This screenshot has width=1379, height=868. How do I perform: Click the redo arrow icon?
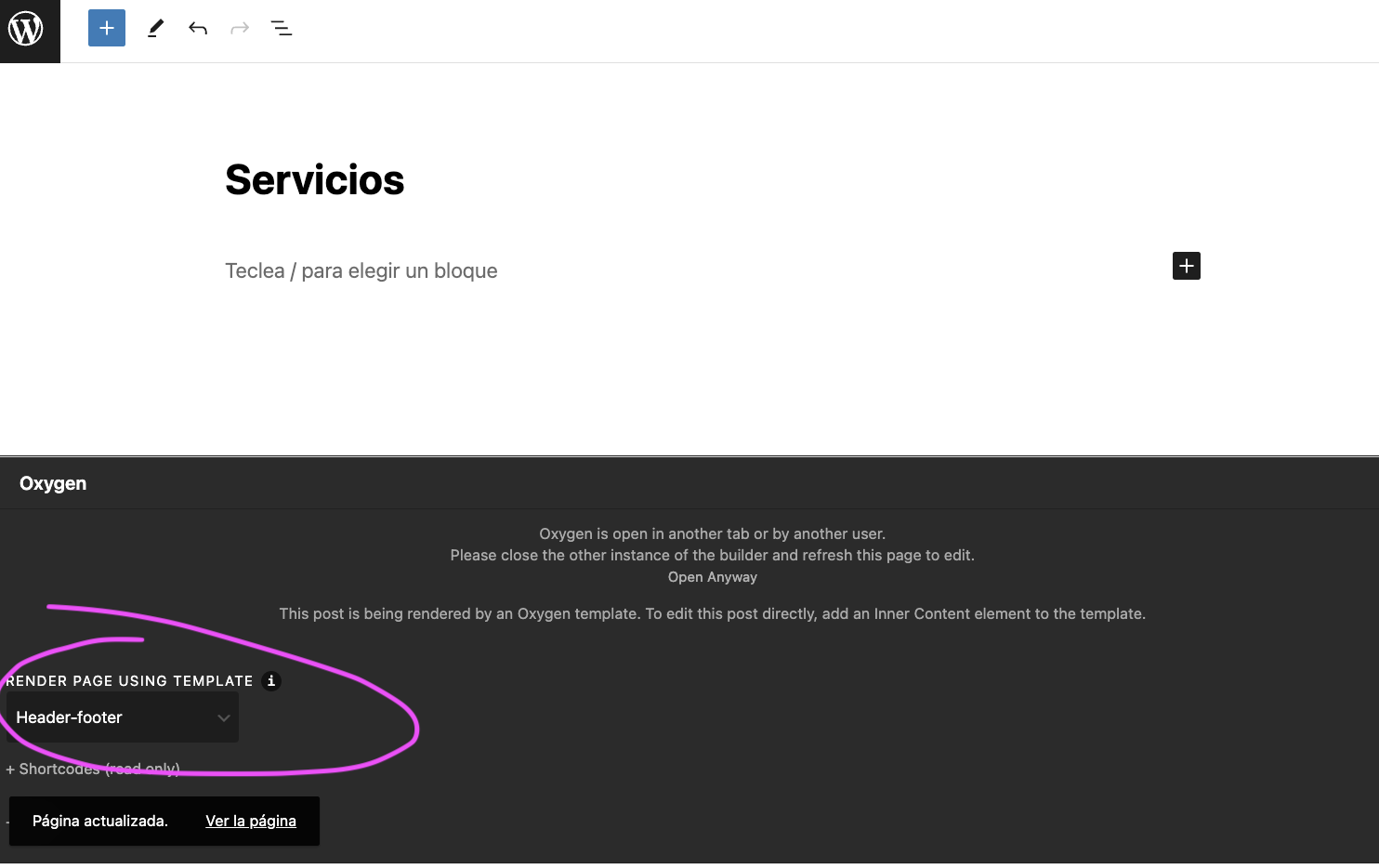(240, 28)
